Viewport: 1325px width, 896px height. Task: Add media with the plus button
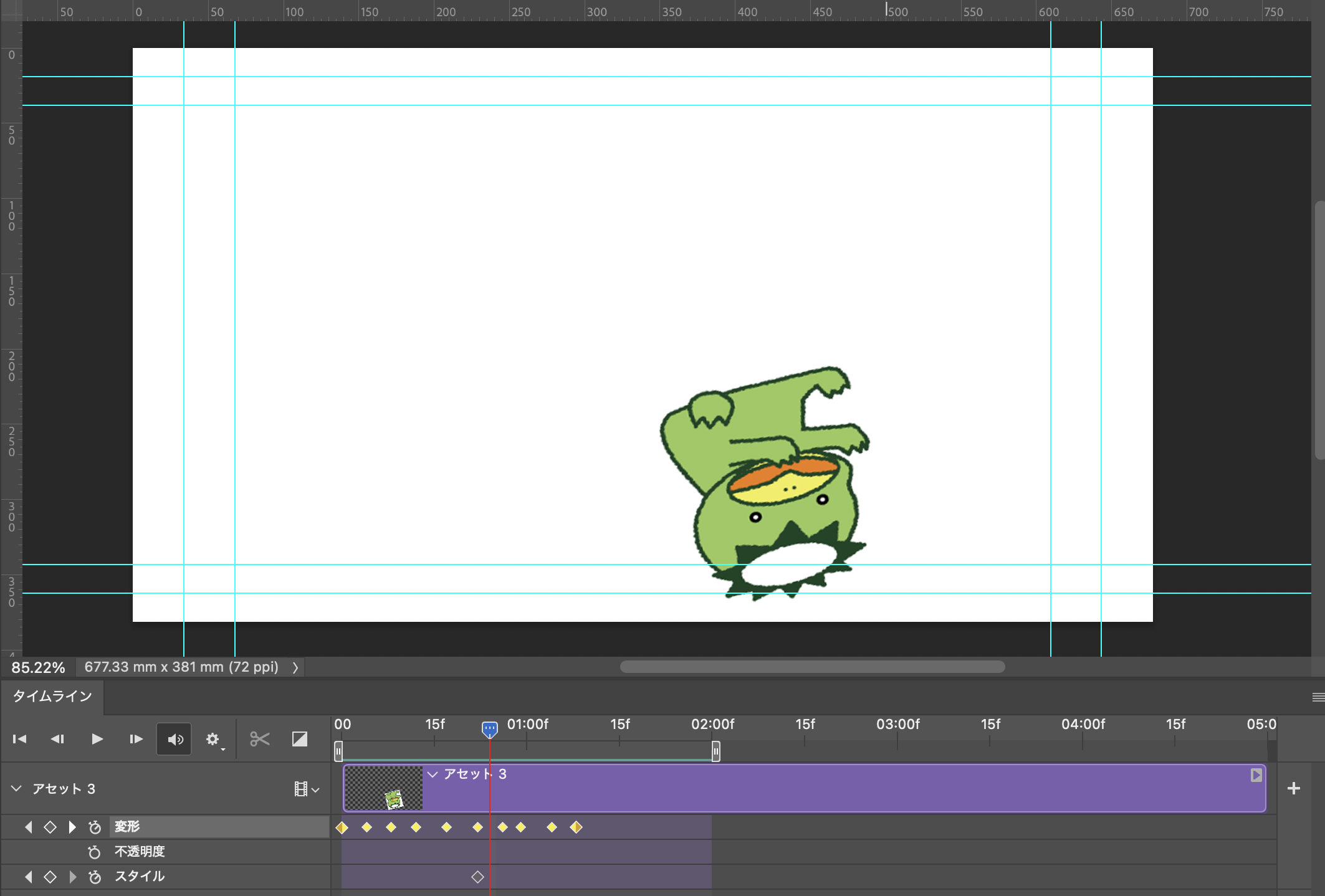[1294, 788]
